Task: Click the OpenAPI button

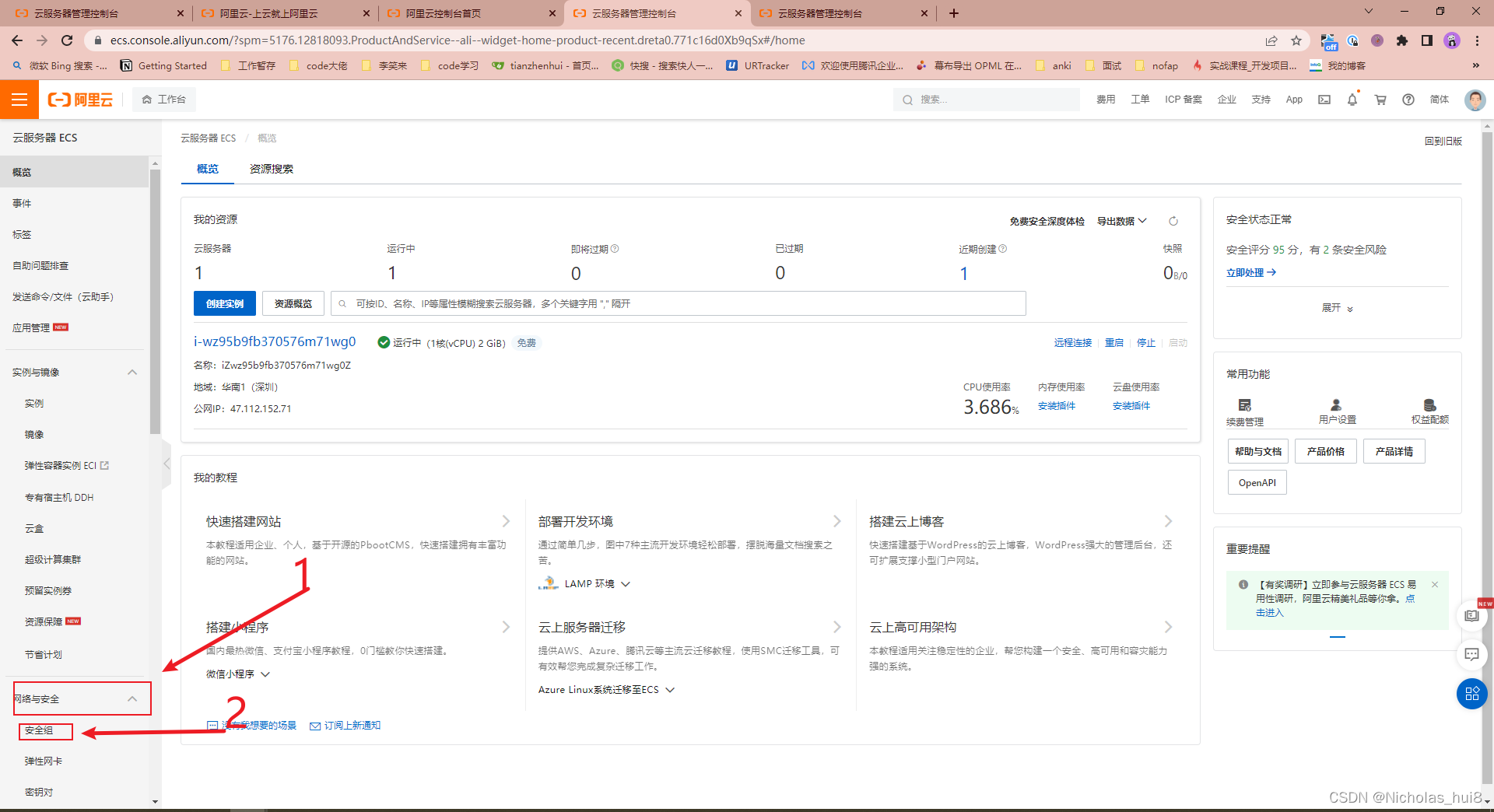Action: click(1257, 482)
